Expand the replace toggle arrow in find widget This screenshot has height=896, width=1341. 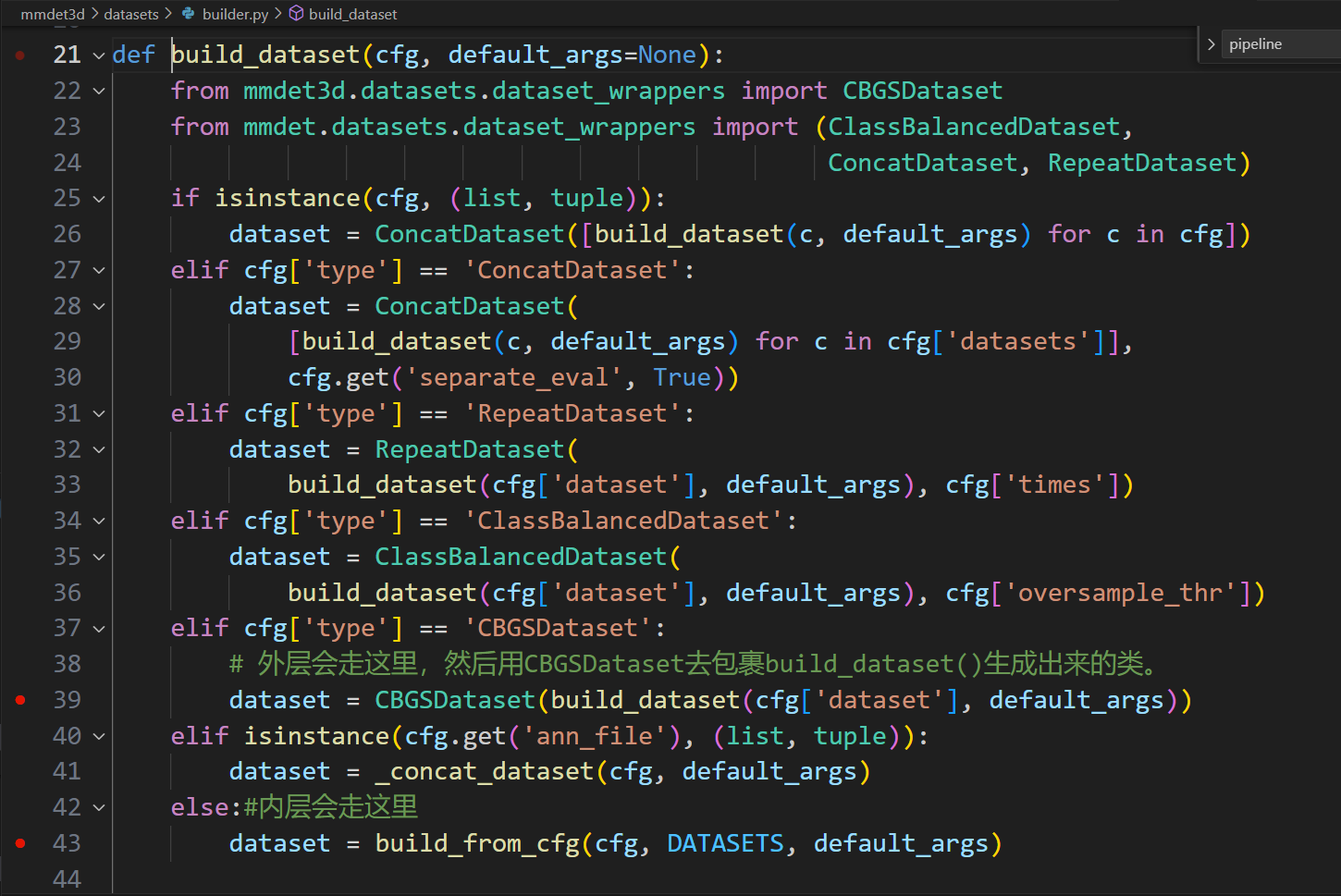pos(1211,44)
